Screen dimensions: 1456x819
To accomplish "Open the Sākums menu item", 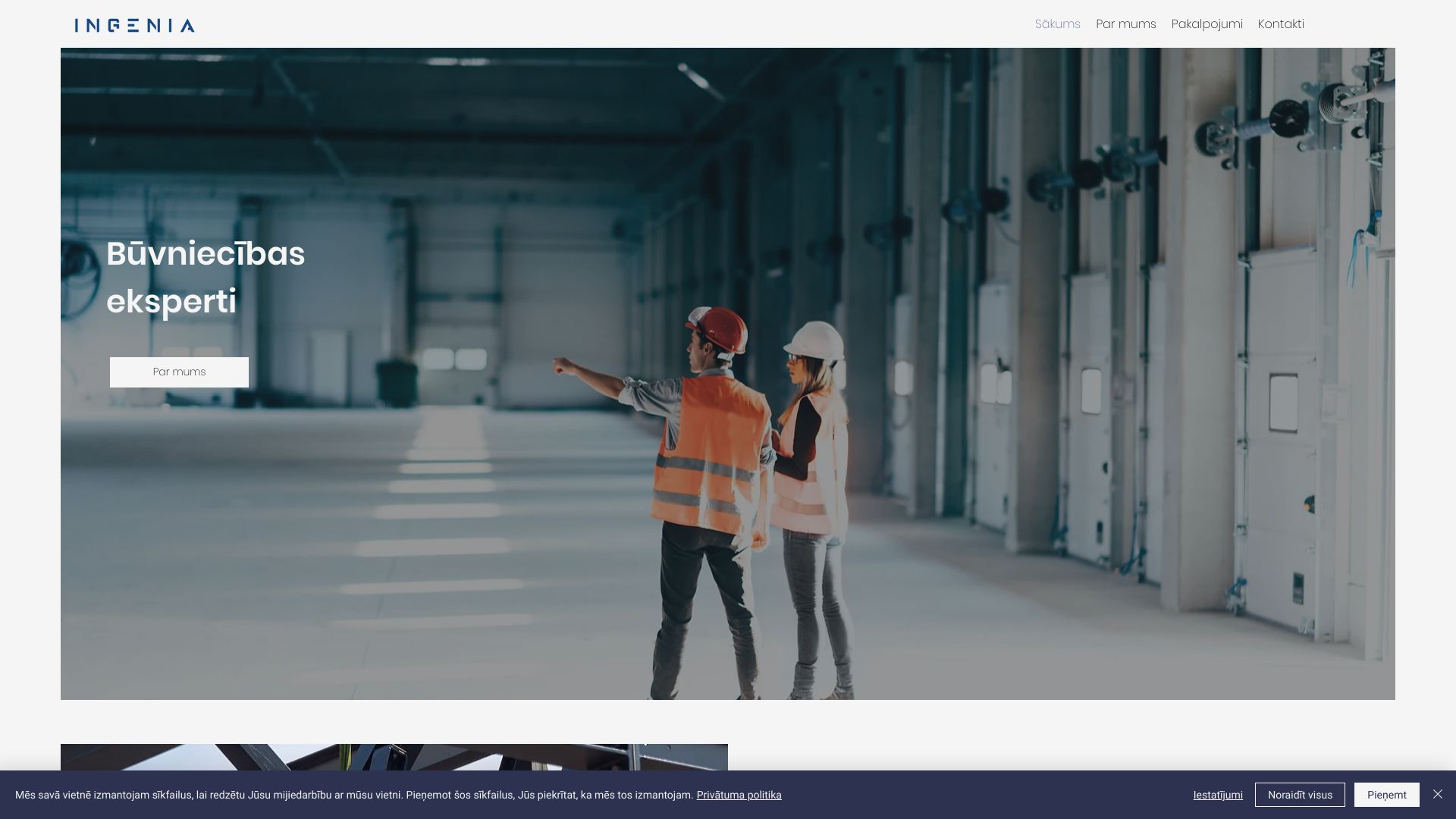I will click(1057, 24).
